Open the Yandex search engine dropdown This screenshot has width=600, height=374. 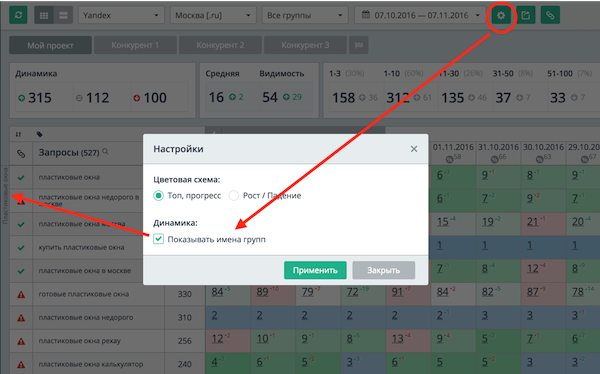click(121, 15)
